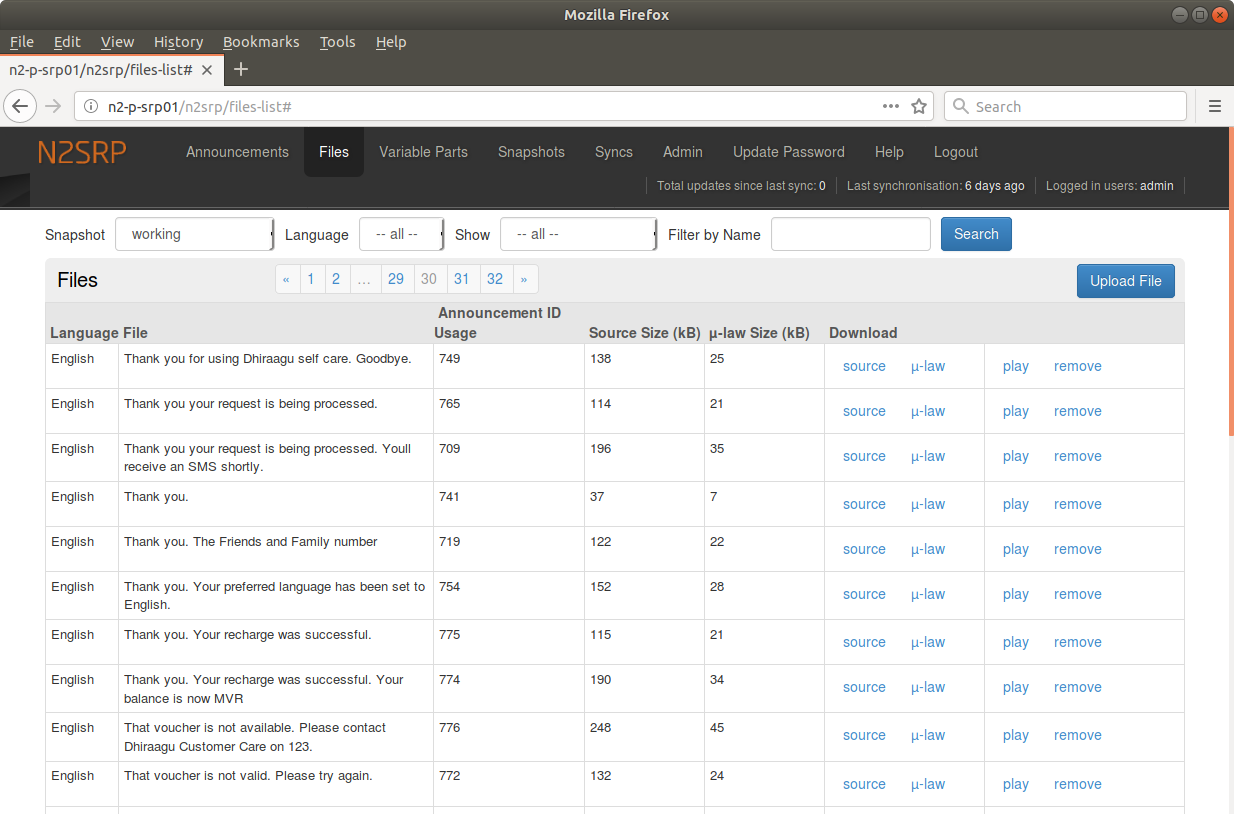Download source for announcement 772
This screenshot has width=1234, height=814.
pyautogui.click(x=864, y=784)
